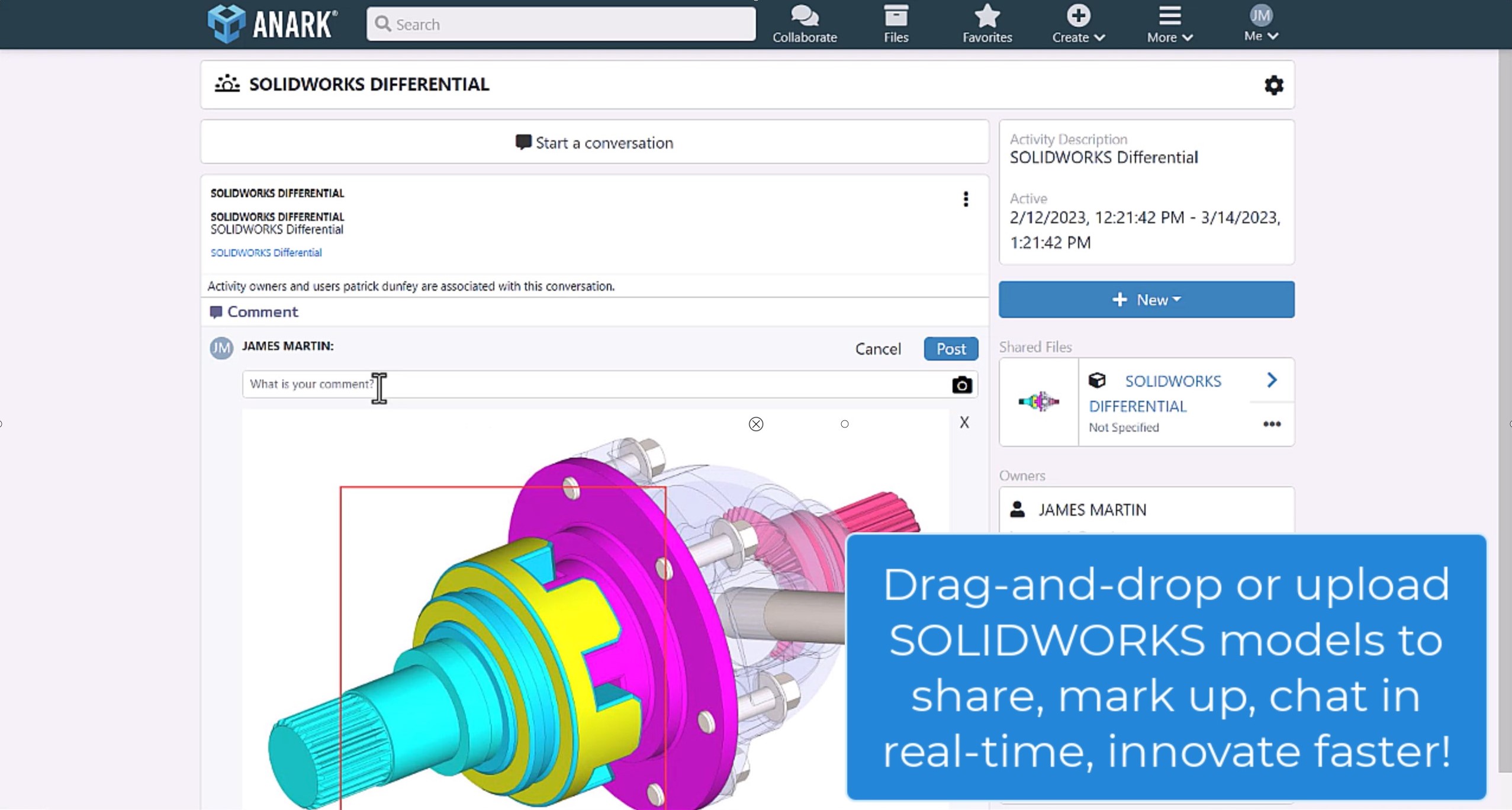Open the conversation three-dot options icon
Viewport: 1512px width, 810px height.
tap(965, 199)
